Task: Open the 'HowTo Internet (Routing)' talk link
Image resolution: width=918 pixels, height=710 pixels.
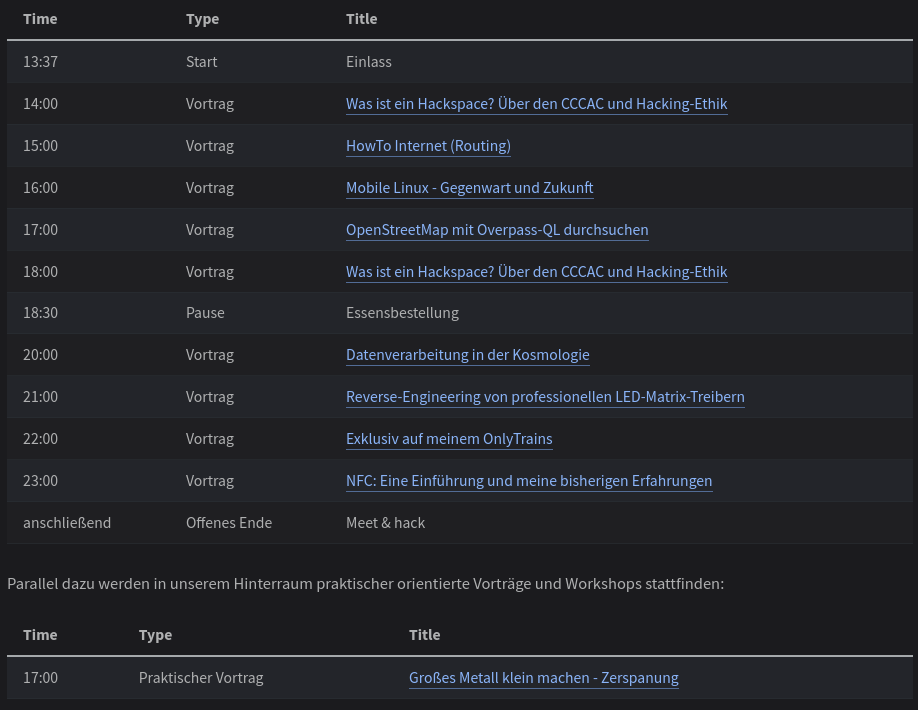Action: 428,146
